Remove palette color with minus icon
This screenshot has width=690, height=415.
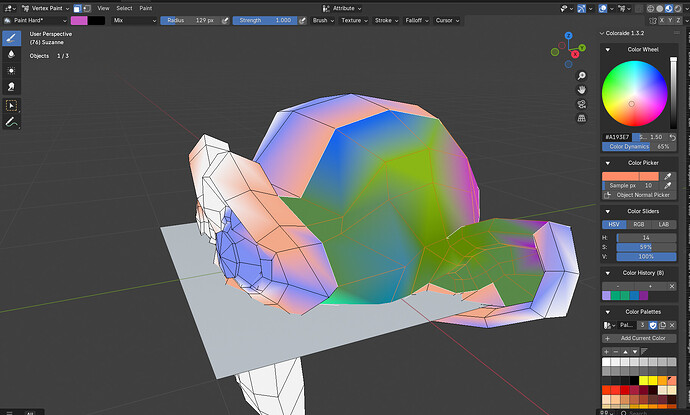(616, 352)
